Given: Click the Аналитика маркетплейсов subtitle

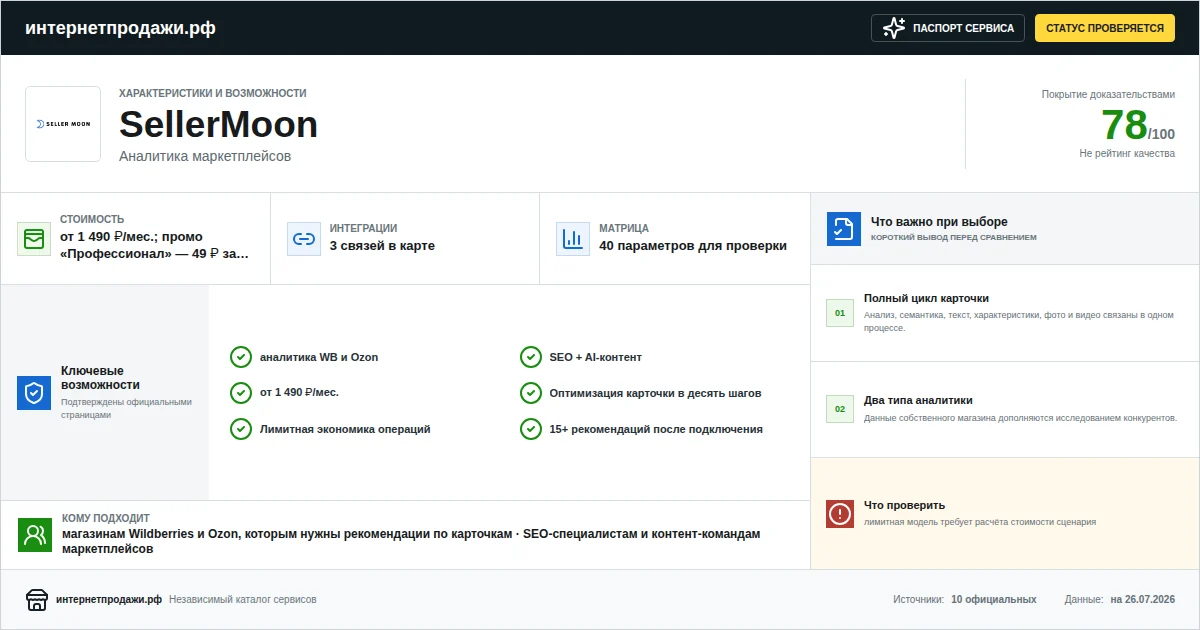Looking at the screenshot, I should pyautogui.click(x=205, y=156).
